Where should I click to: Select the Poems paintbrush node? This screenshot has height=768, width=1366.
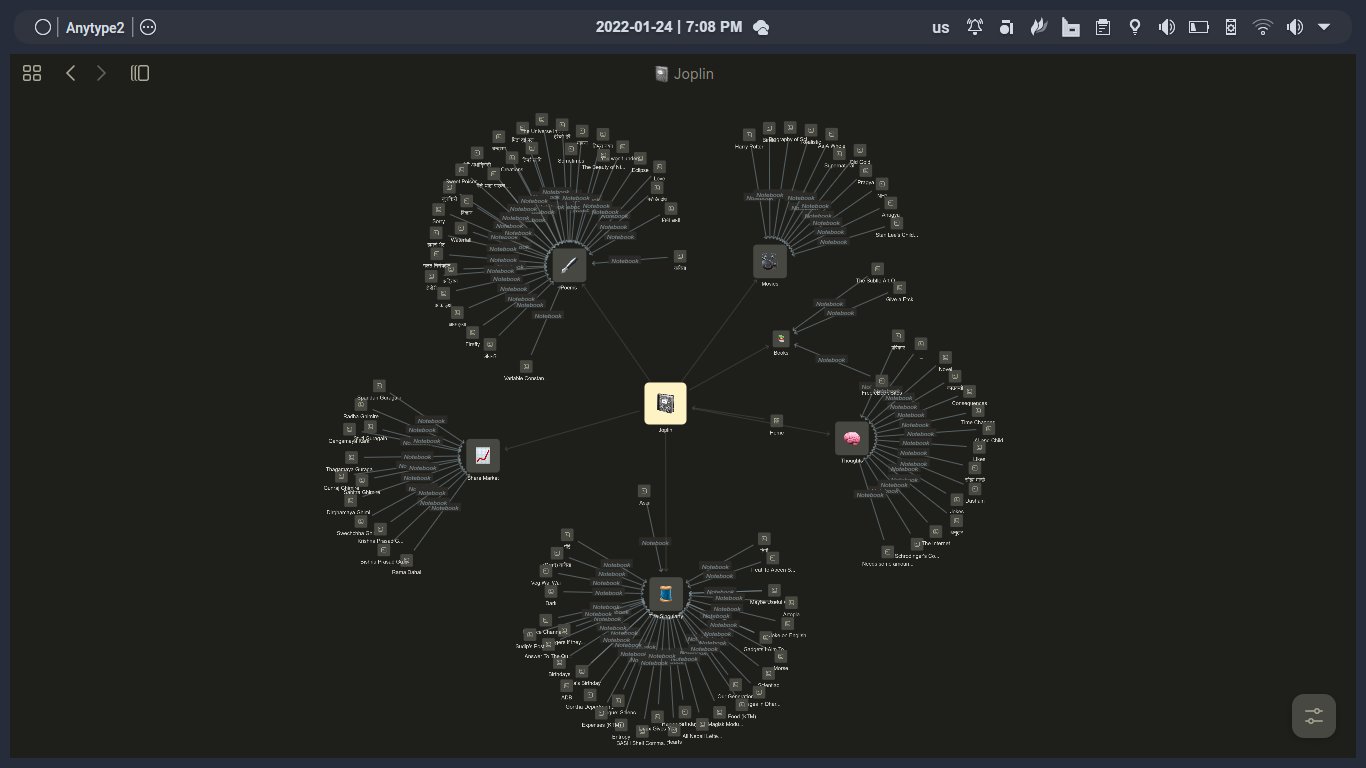569,266
